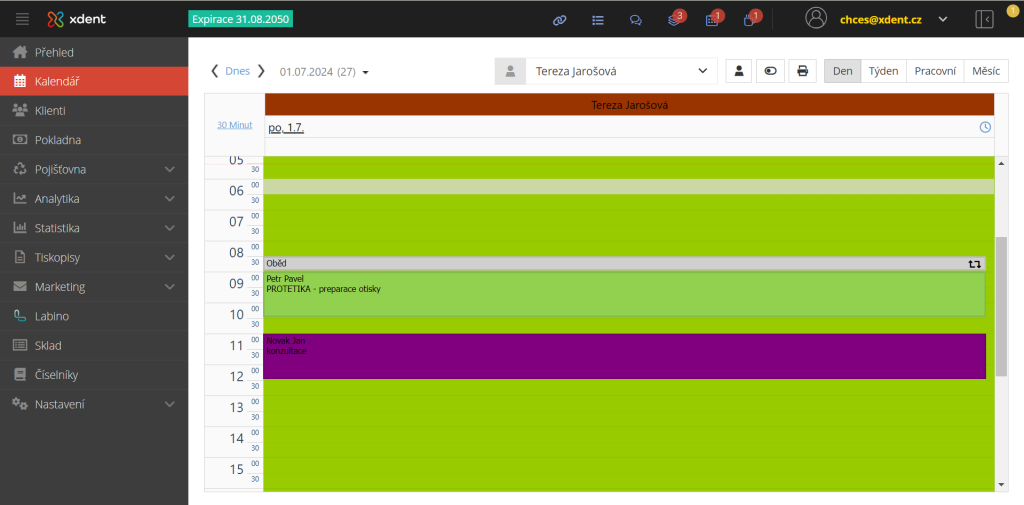Viewport: 1024px width, 505px height.
Task: Open the chat messages icon
Action: [x=635, y=19]
